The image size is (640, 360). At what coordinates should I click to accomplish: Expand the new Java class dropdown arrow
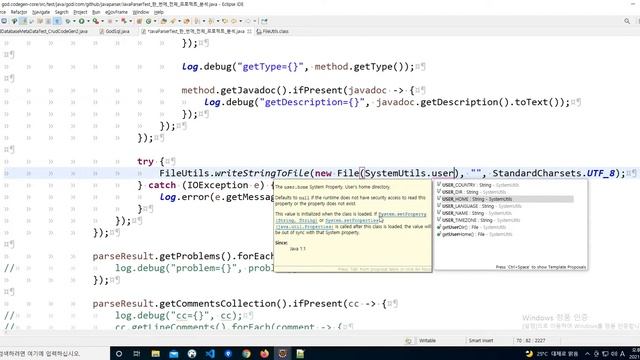tap(155, 21)
